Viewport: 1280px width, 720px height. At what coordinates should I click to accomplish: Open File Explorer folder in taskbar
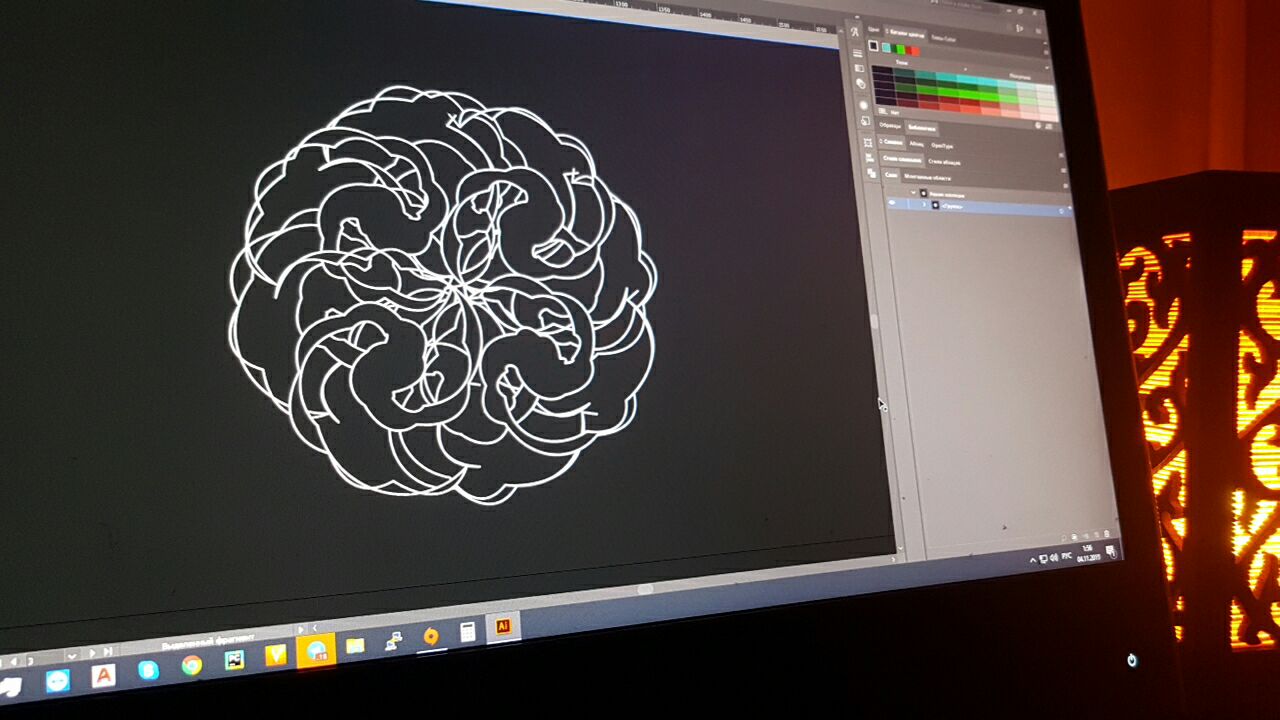click(x=355, y=646)
